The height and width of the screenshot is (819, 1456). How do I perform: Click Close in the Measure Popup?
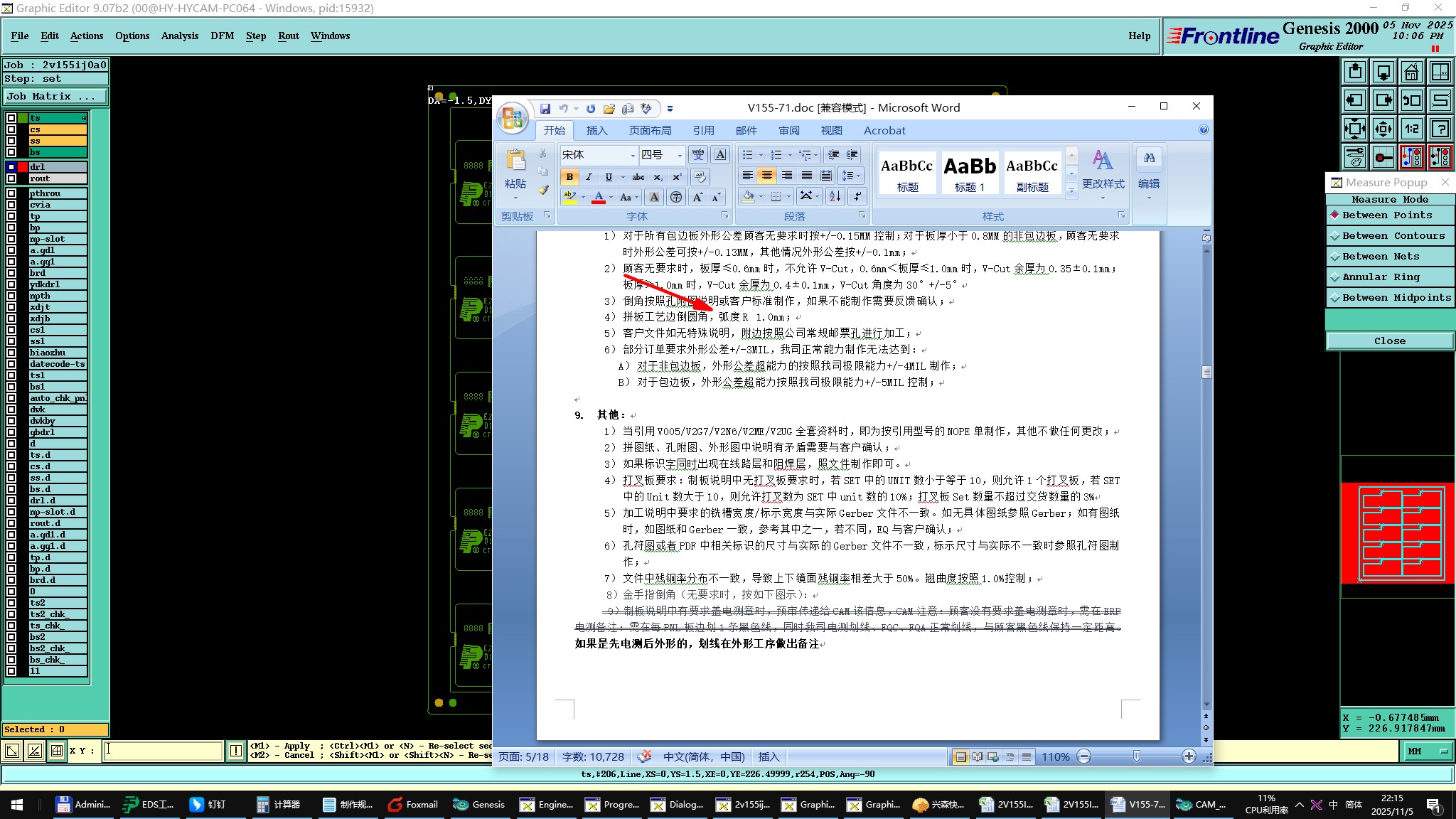pyautogui.click(x=1389, y=341)
